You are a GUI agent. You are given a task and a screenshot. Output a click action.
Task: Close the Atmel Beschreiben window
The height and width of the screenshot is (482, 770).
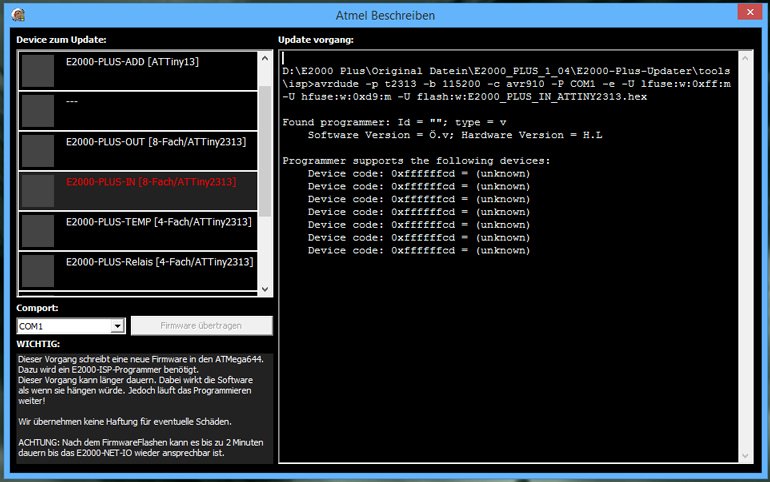(744, 13)
